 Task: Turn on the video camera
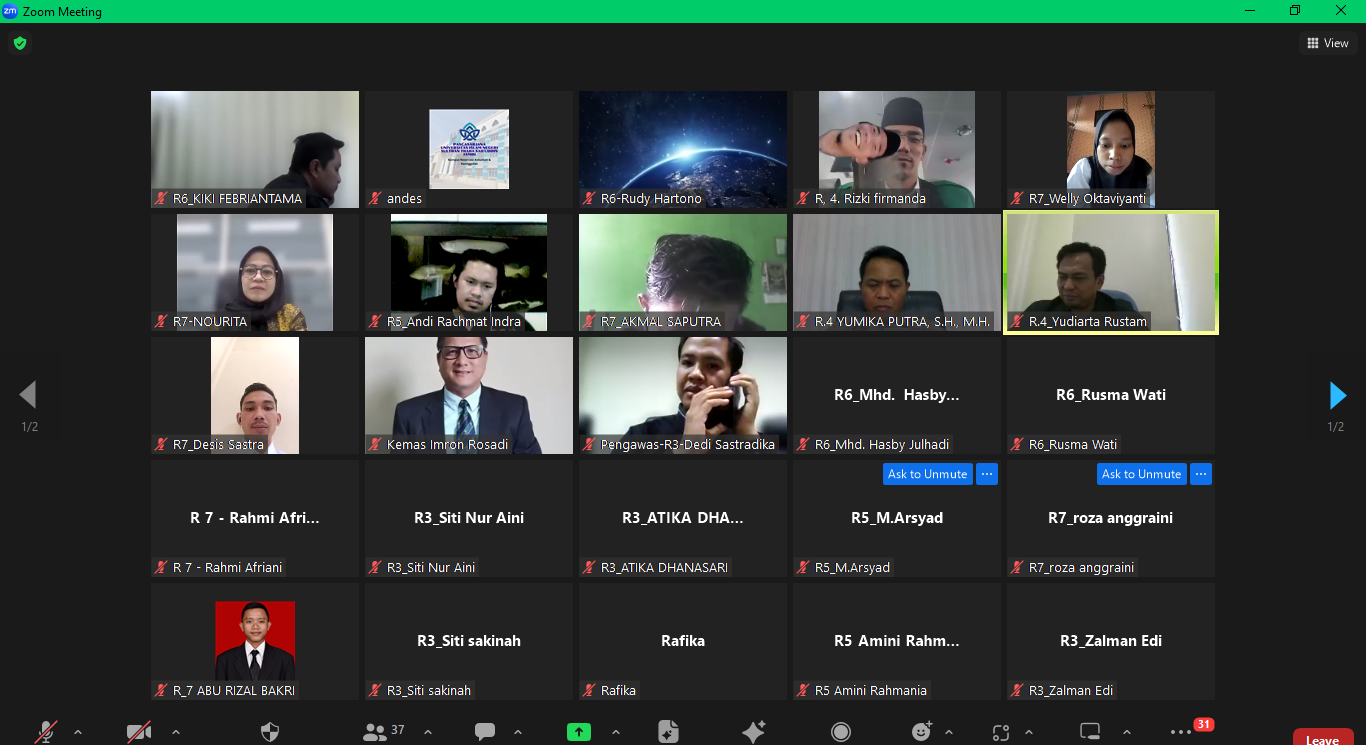point(139,732)
